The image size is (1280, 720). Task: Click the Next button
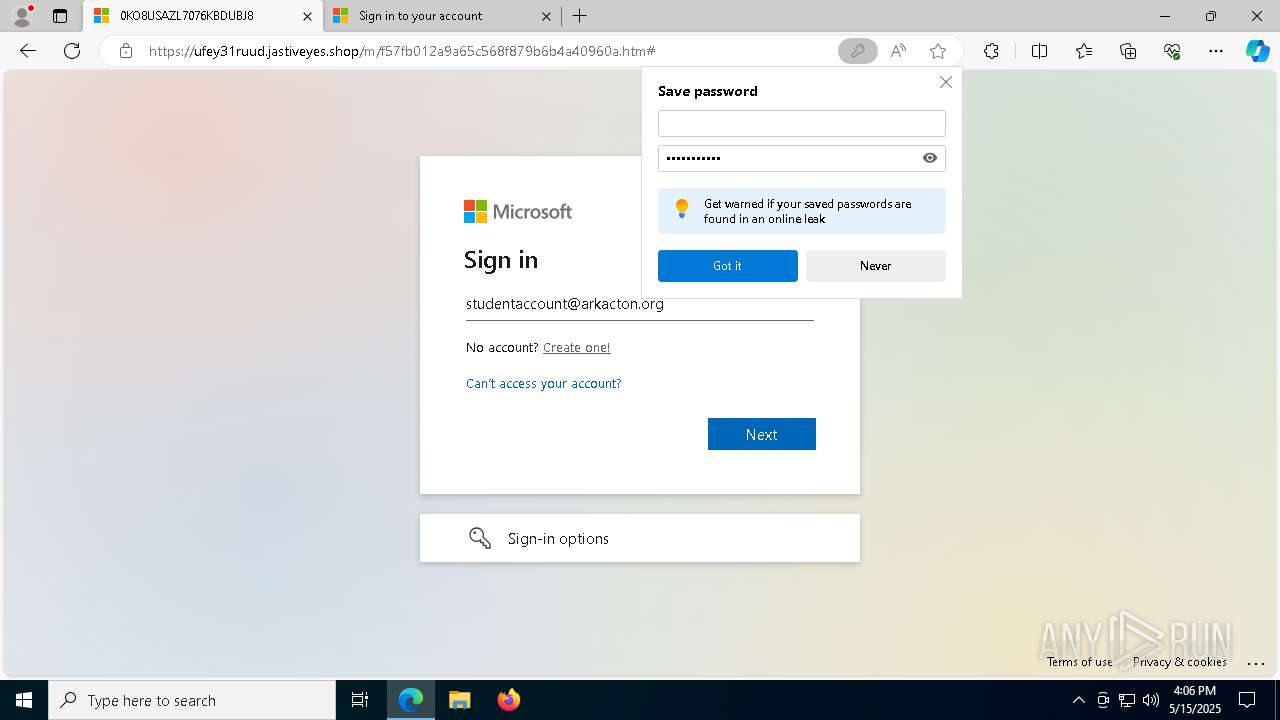(x=761, y=434)
